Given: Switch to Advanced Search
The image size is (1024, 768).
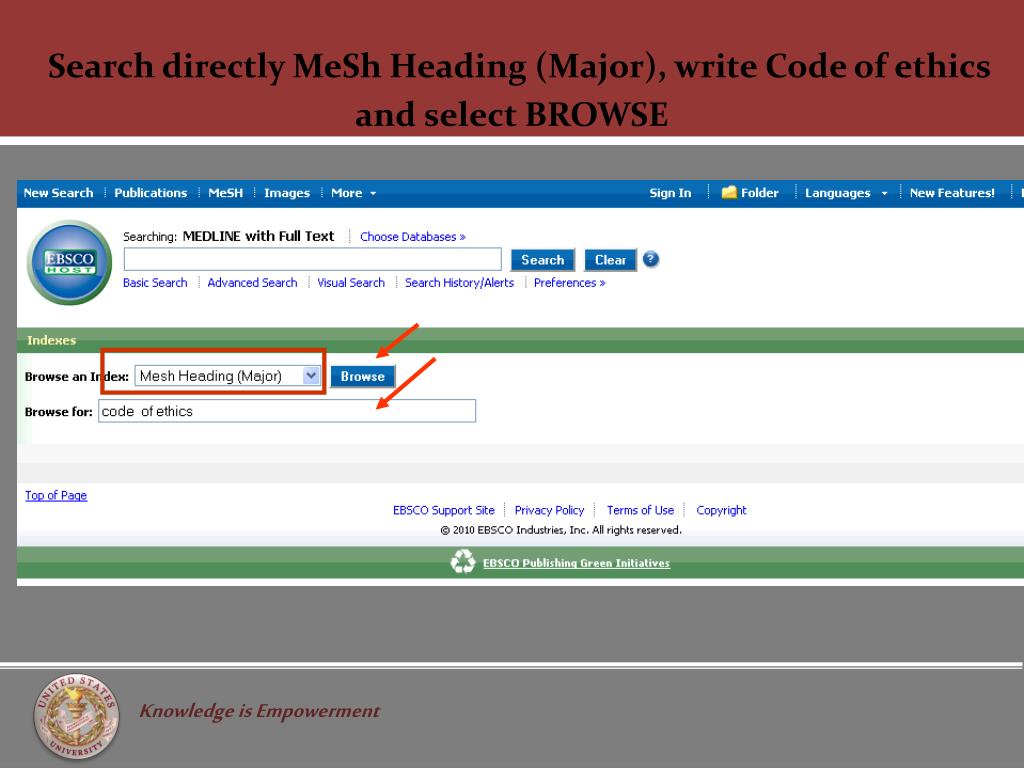Looking at the screenshot, I should click(252, 282).
